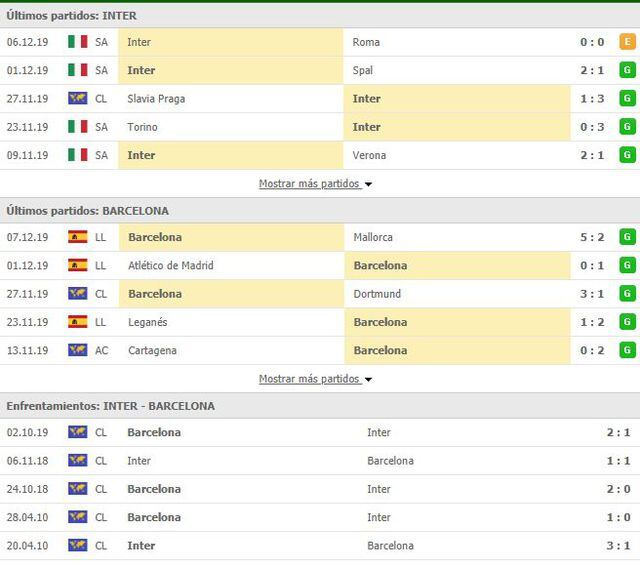Click Champions League icon for 02.10.19 match
Viewport: 640px width, 568px height.
click(x=77, y=433)
